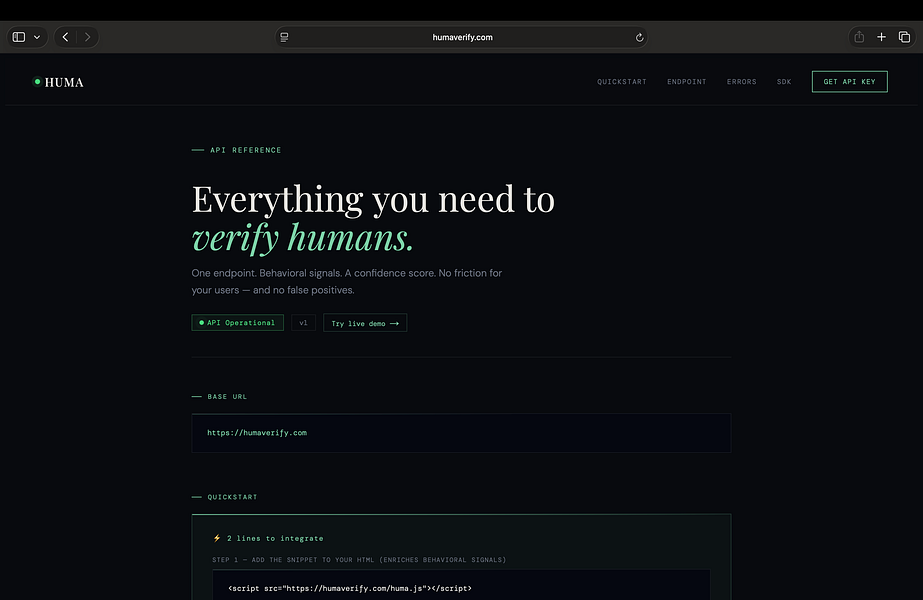The width and height of the screenshot is (923, 600).
Task: Click the Get API Key button
Action: (849, 82)
